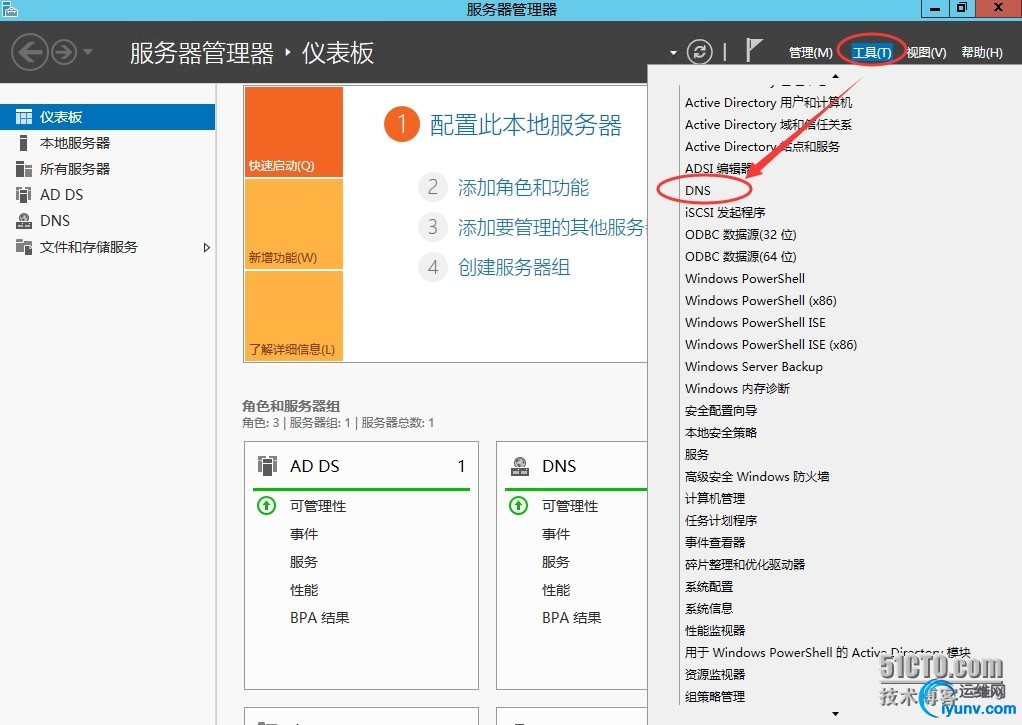The image size is (1022, 725).
Task: Choose 计算机管理 from tools menu
Action: pos(715,498)
